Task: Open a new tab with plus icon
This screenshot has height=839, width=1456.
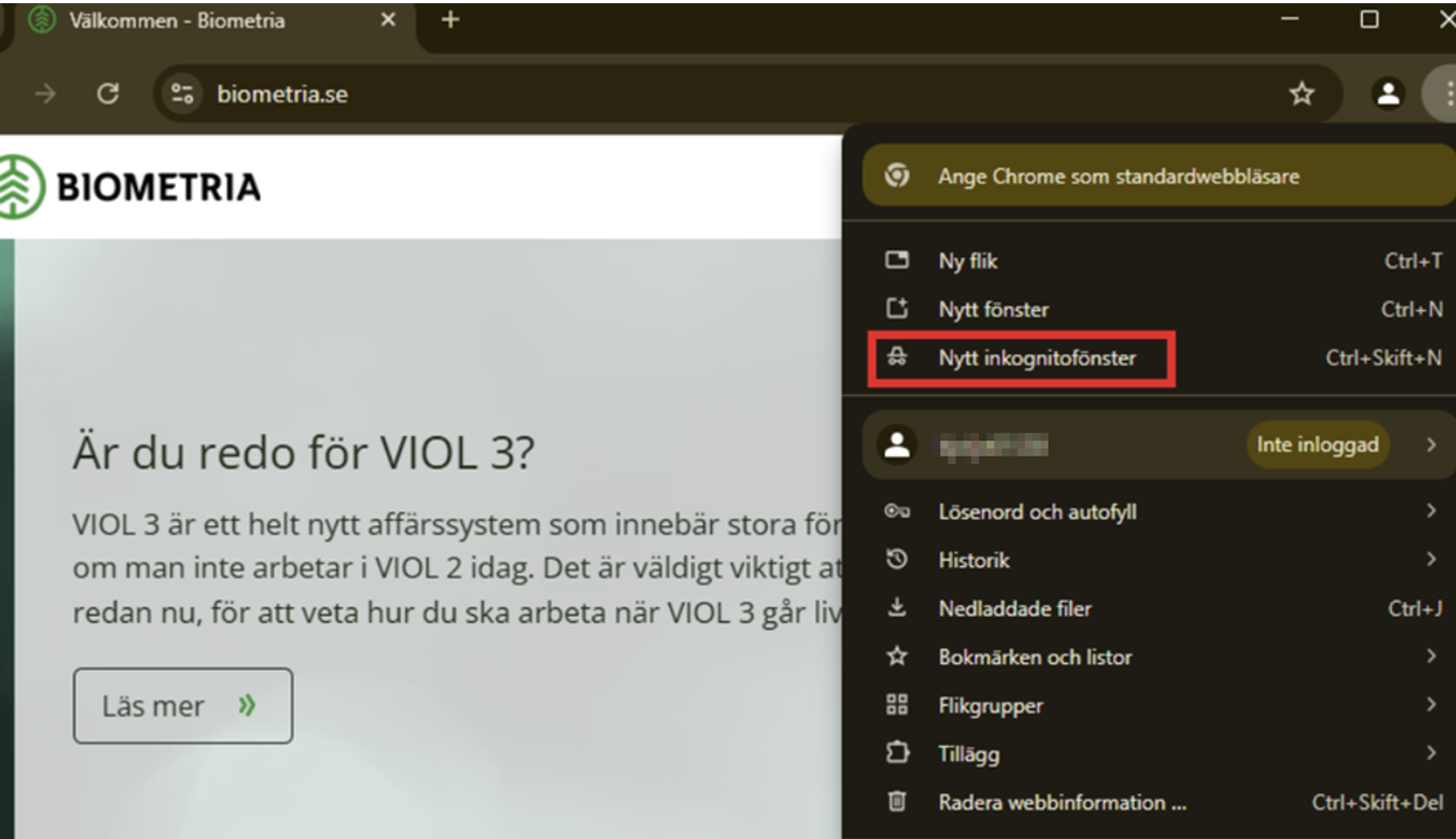Action: (x=450, y=19)
